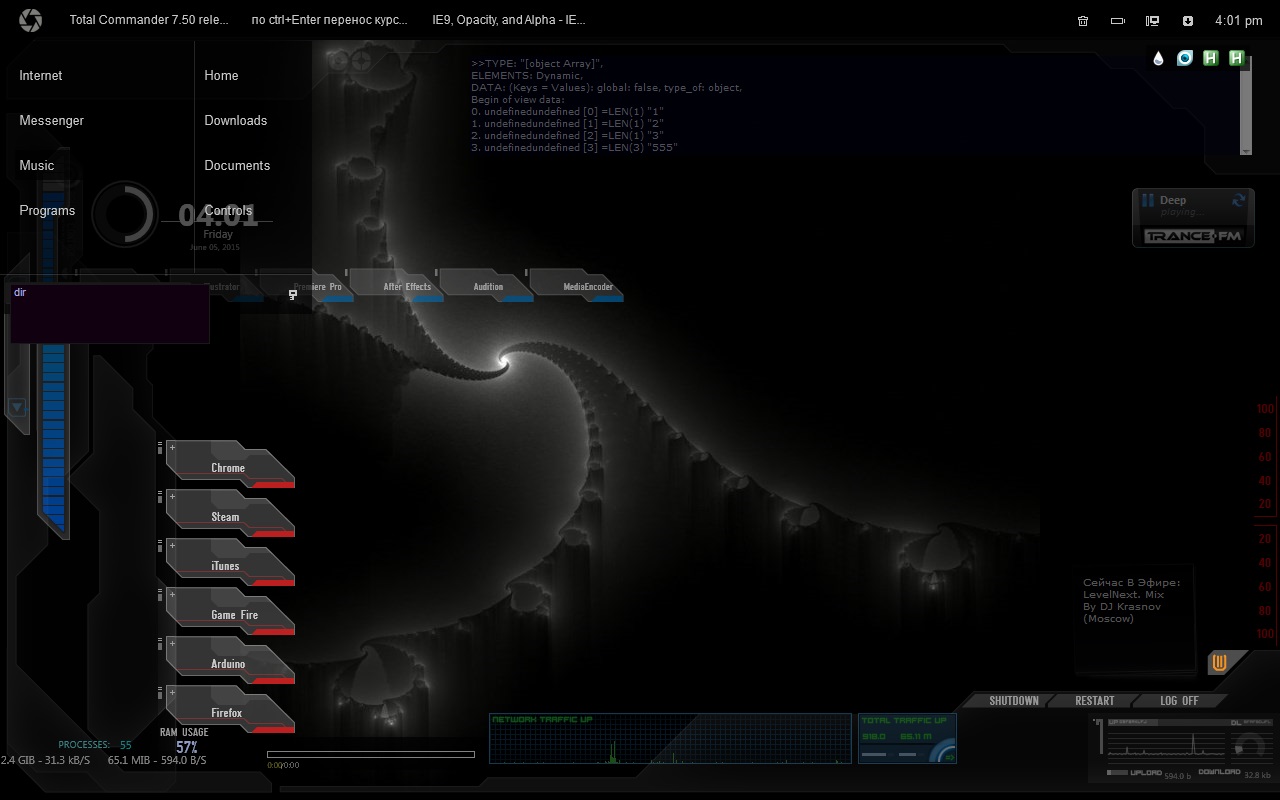Click the small plus on iTunes launcher
The image size is (1280, 800).
172,545
